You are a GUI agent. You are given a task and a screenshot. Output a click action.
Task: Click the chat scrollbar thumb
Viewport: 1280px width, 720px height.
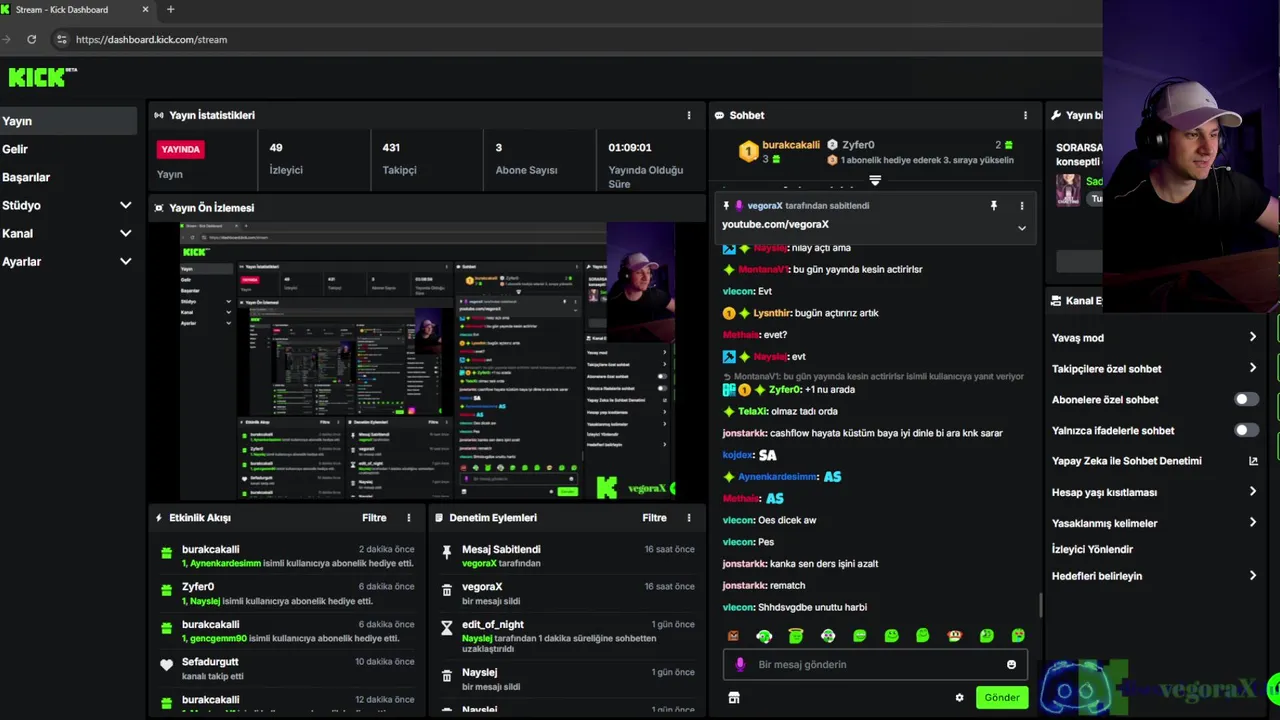[x=1040, y=606]
